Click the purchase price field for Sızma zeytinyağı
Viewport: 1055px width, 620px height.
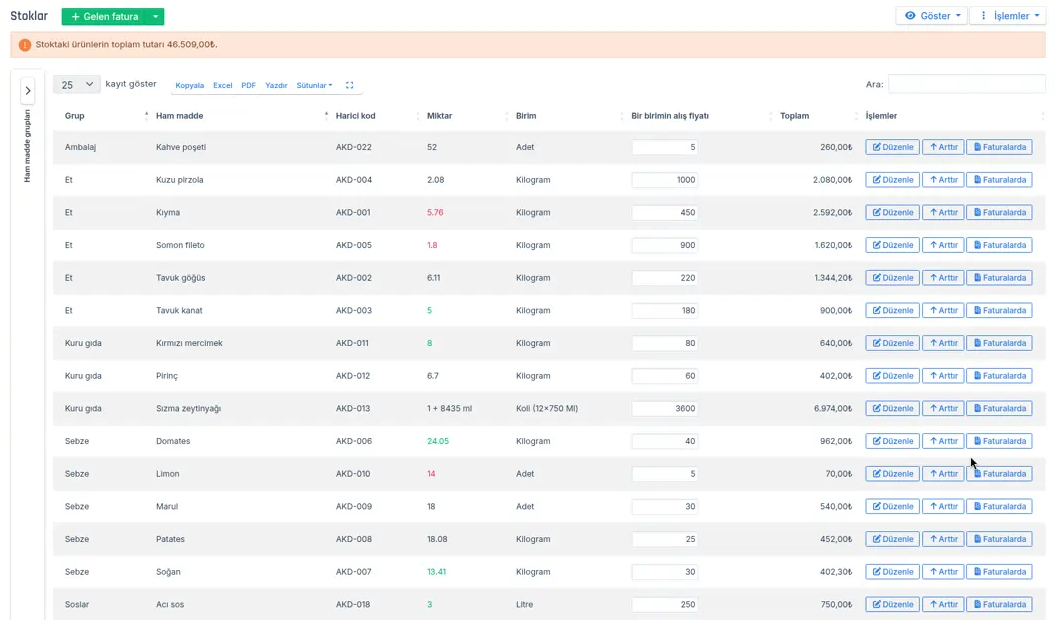pos(664,409)
